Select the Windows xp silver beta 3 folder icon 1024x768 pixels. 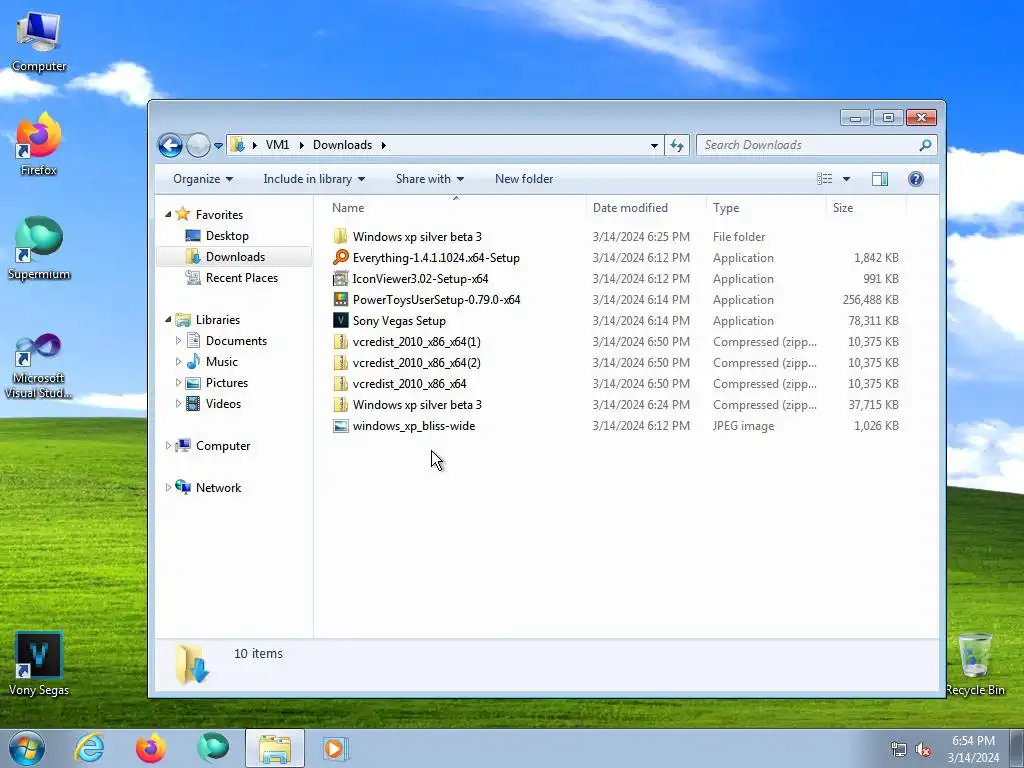tap(340, 236)
